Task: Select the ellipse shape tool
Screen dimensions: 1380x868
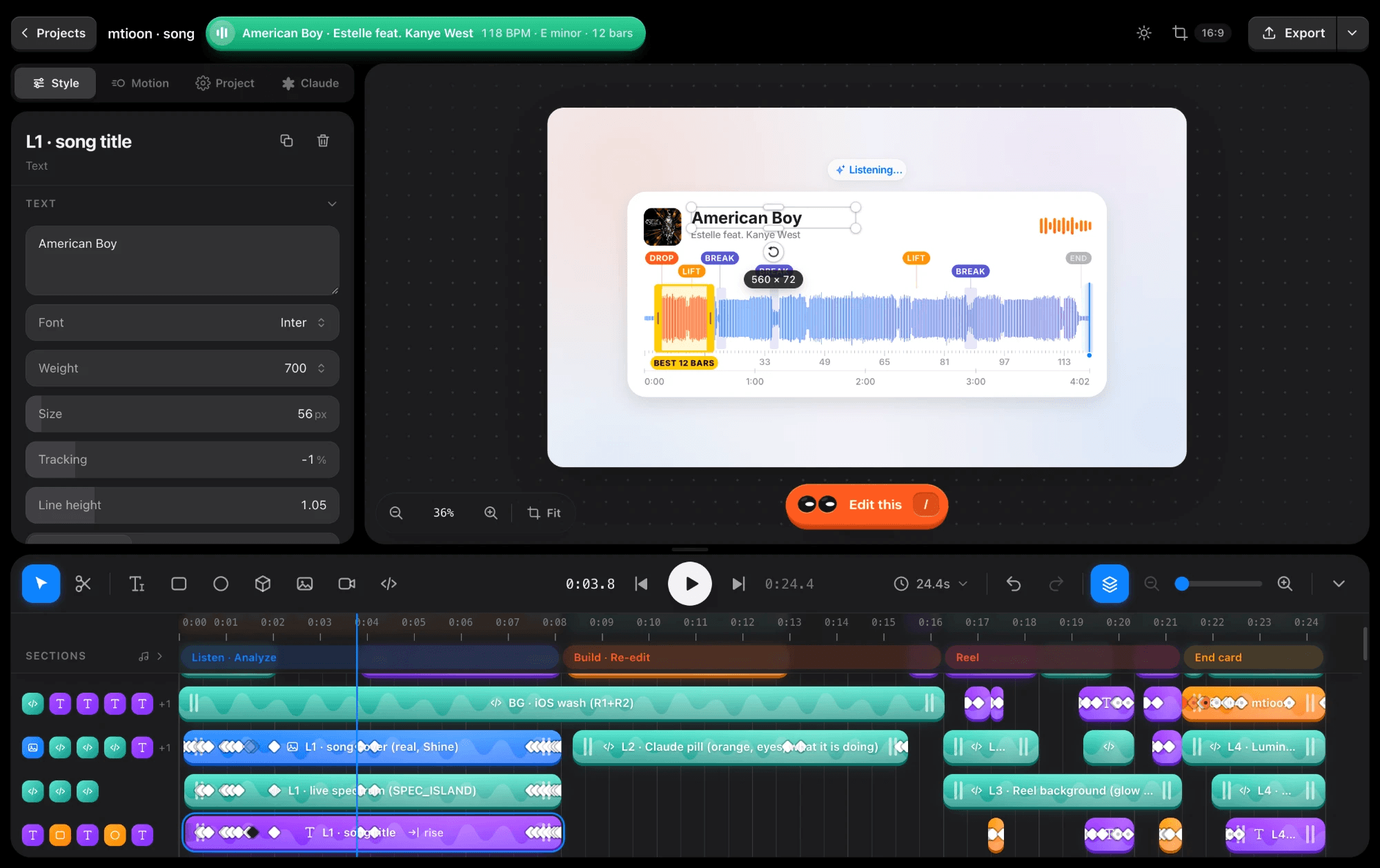Action: pyautogui.click(x=221, y=584)
